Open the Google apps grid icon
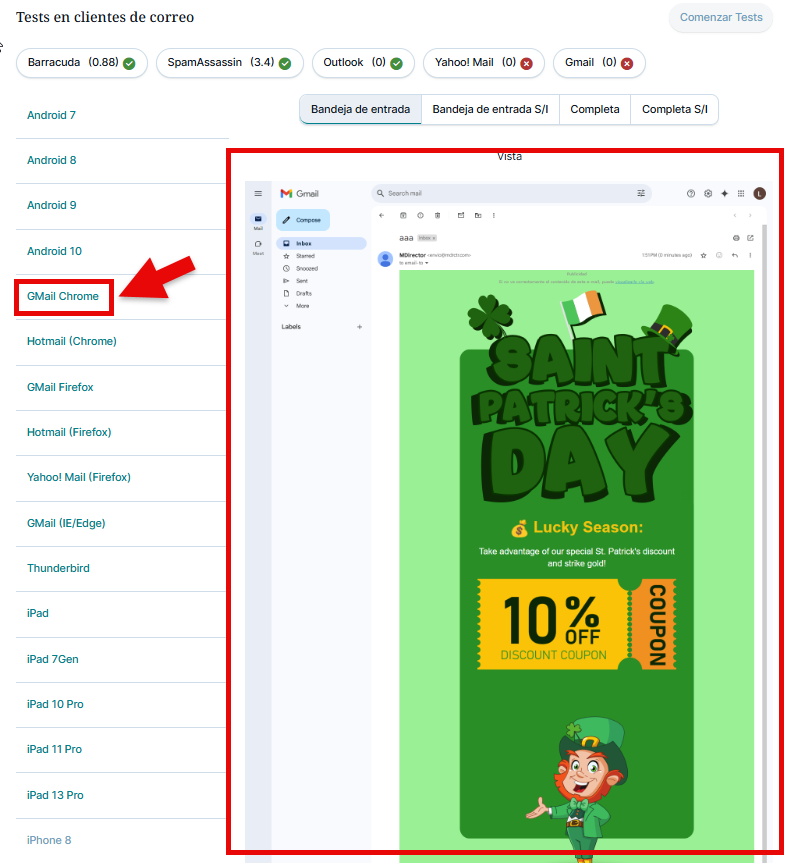Viewport: 795px width, 863px height. tap(741, 193)
